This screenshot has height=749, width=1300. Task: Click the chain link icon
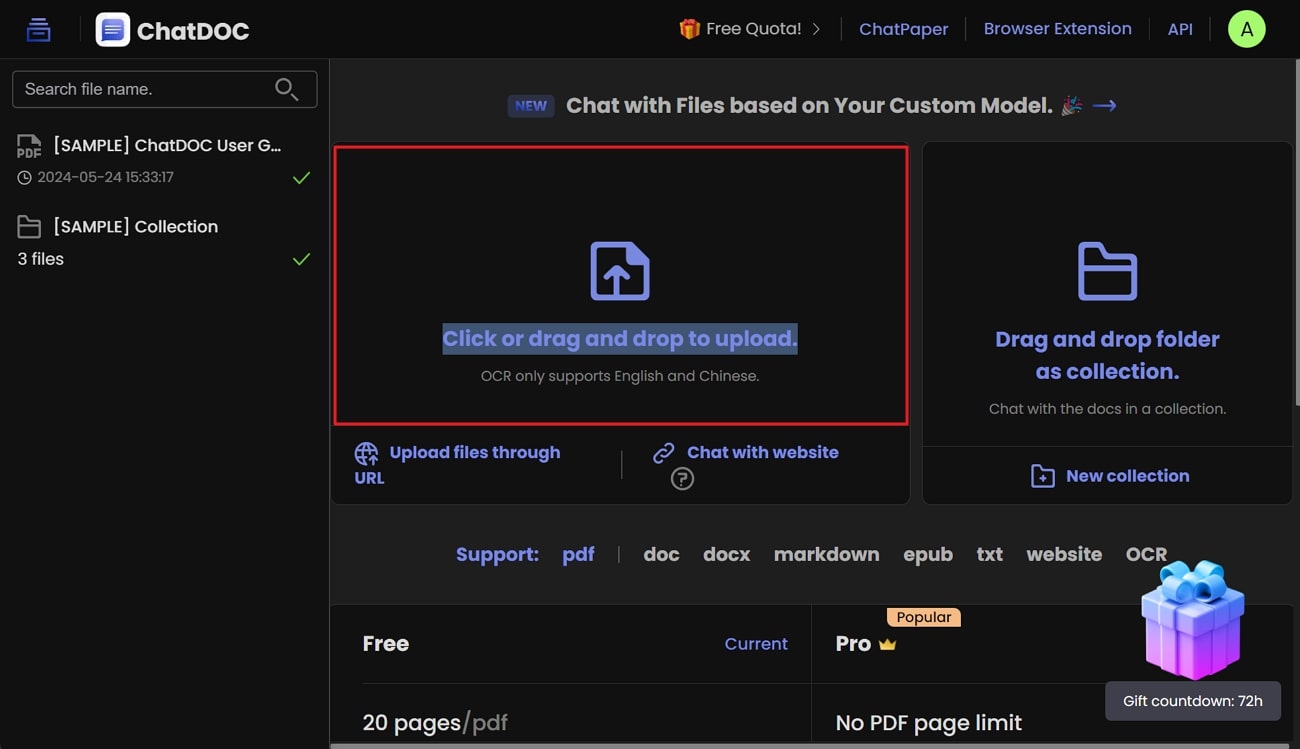click(664, 453)
